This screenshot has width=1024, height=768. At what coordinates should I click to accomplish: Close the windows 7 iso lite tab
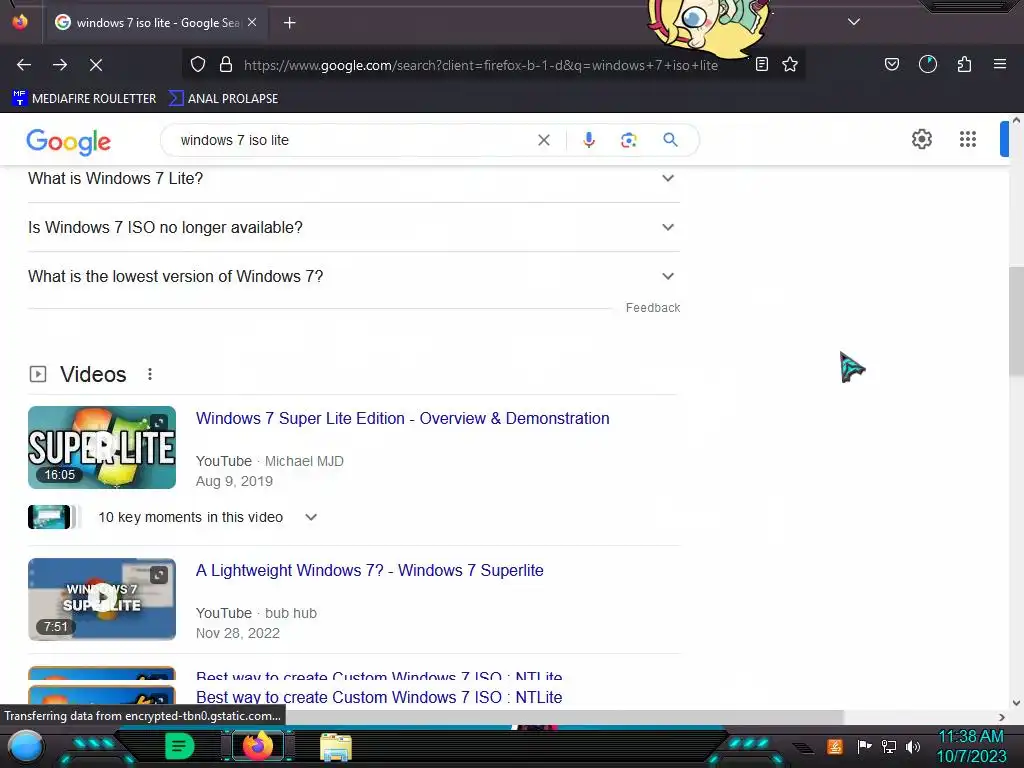pos(252,22)
